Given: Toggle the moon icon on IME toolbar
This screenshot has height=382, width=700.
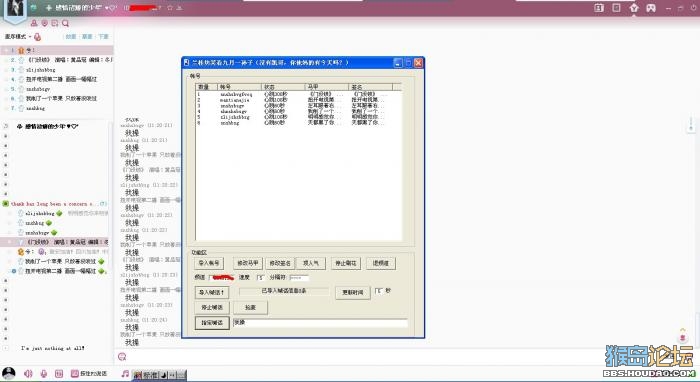Looking at the screenshot, I should (x=163, y=375).
